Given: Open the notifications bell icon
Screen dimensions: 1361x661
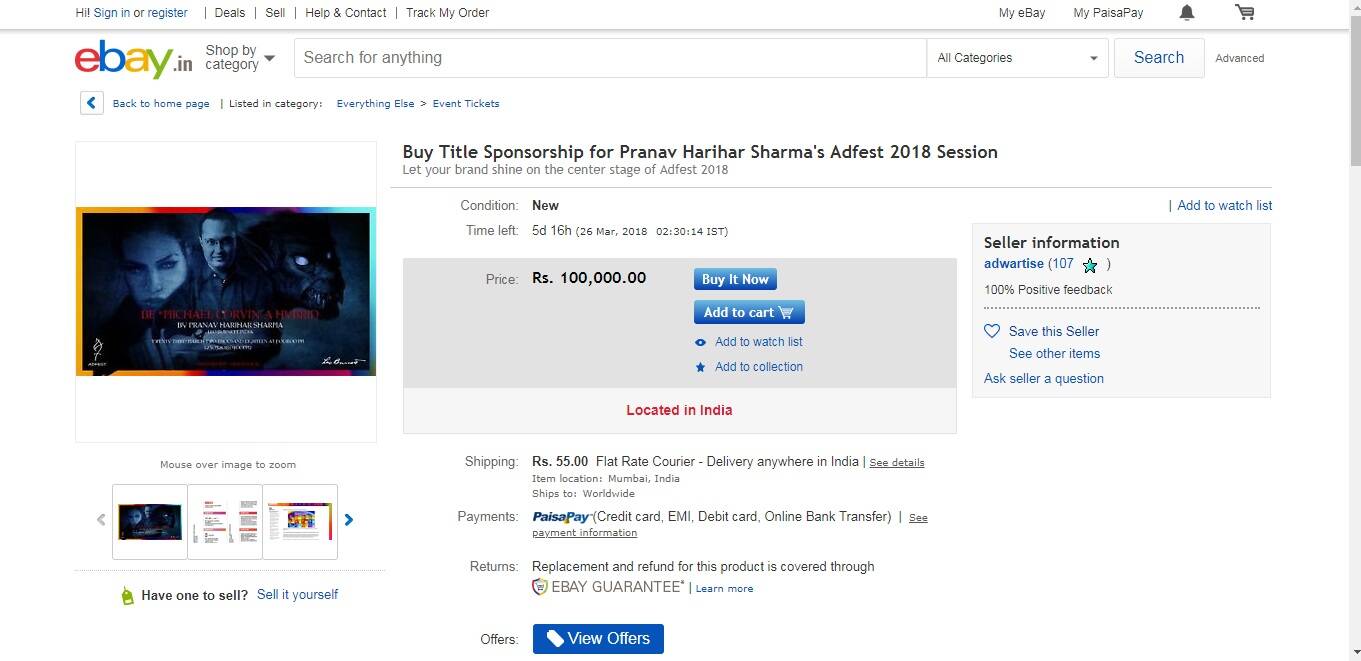Looking at the screenshot, I should pyautogui.click(x=1187, y=13).
